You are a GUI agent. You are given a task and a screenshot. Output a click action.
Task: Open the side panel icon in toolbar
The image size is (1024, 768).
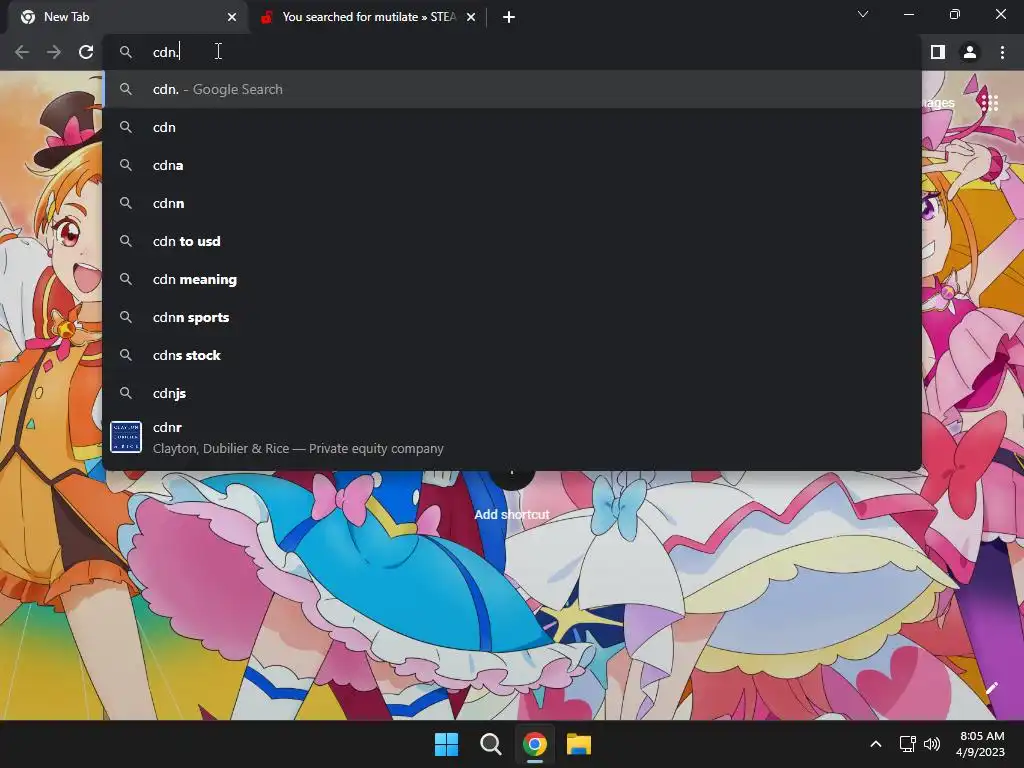pos(938,52)
